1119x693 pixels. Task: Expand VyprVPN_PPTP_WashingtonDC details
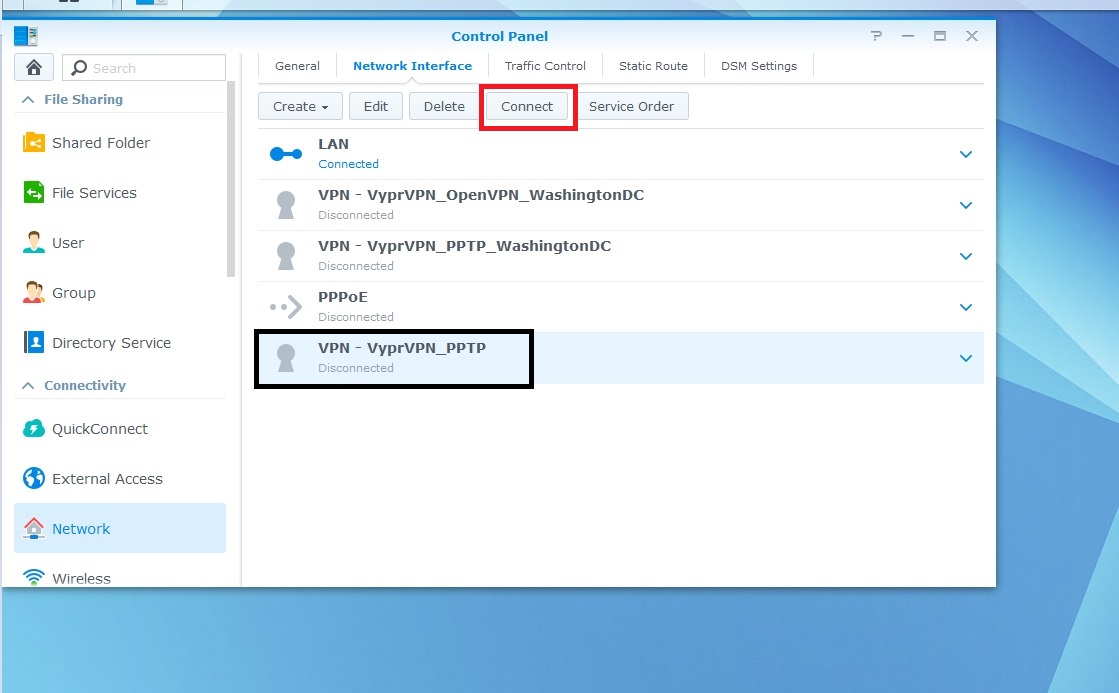[x=966, y=256]
